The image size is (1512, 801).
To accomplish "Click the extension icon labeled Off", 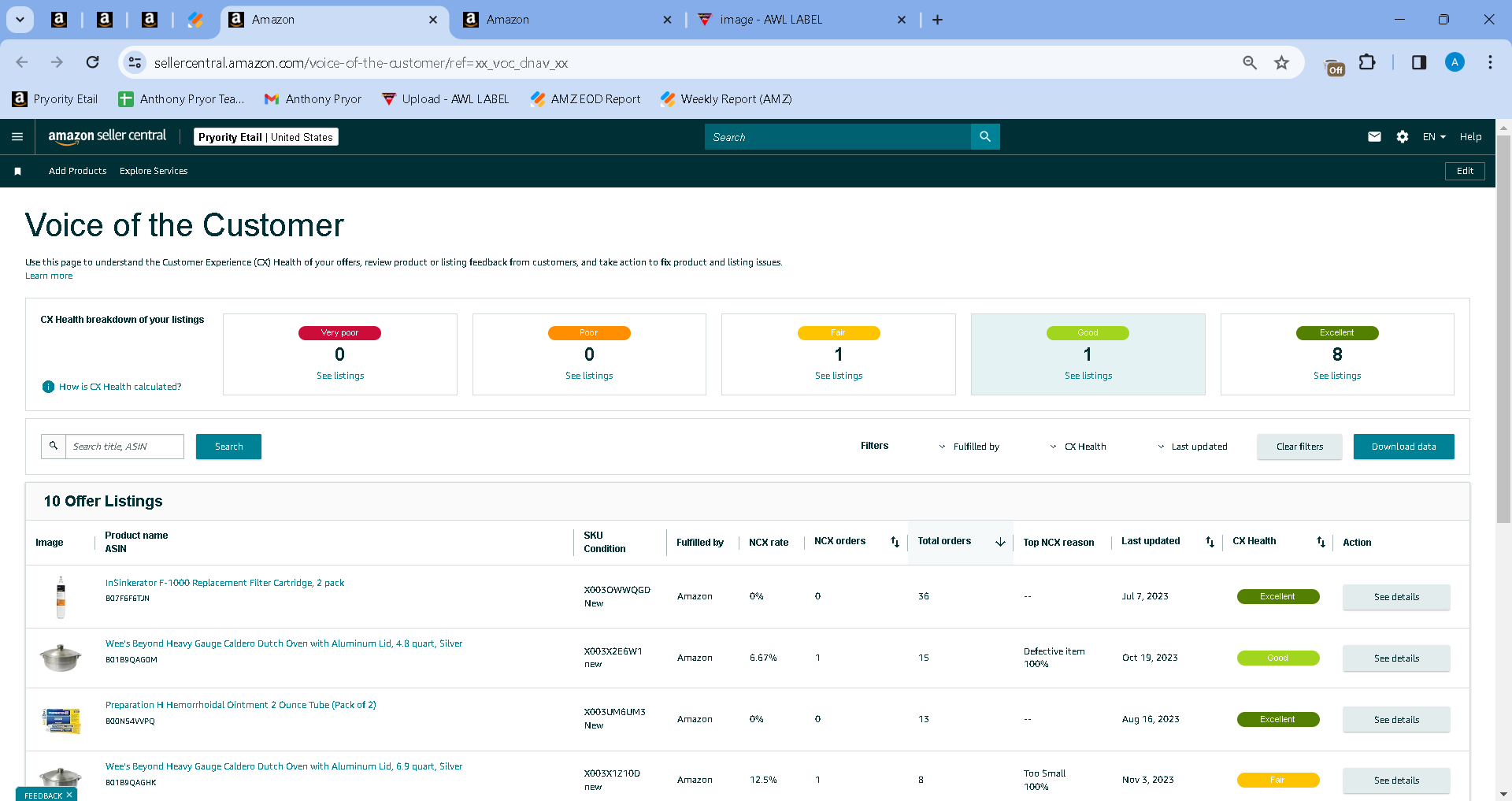I will point(1335,67).
